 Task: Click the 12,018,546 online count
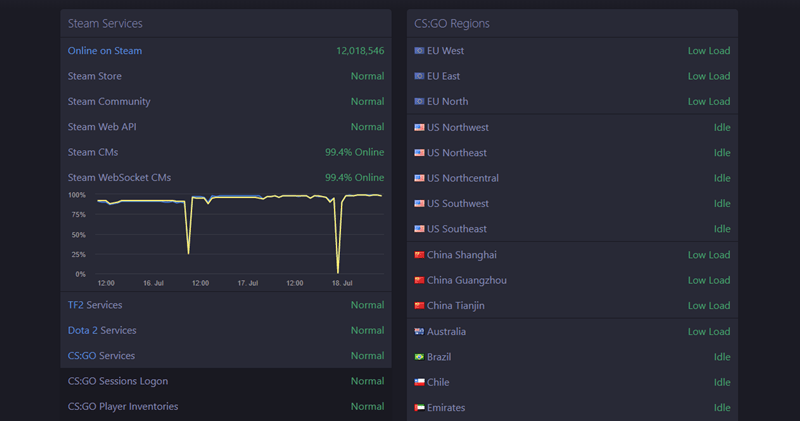(x=360, y=51)
